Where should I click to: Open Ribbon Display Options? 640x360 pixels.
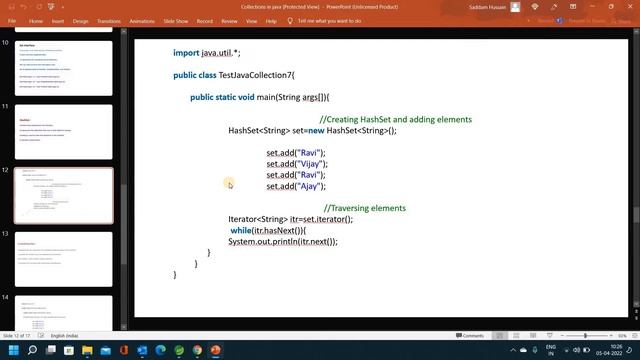point(573,7)
